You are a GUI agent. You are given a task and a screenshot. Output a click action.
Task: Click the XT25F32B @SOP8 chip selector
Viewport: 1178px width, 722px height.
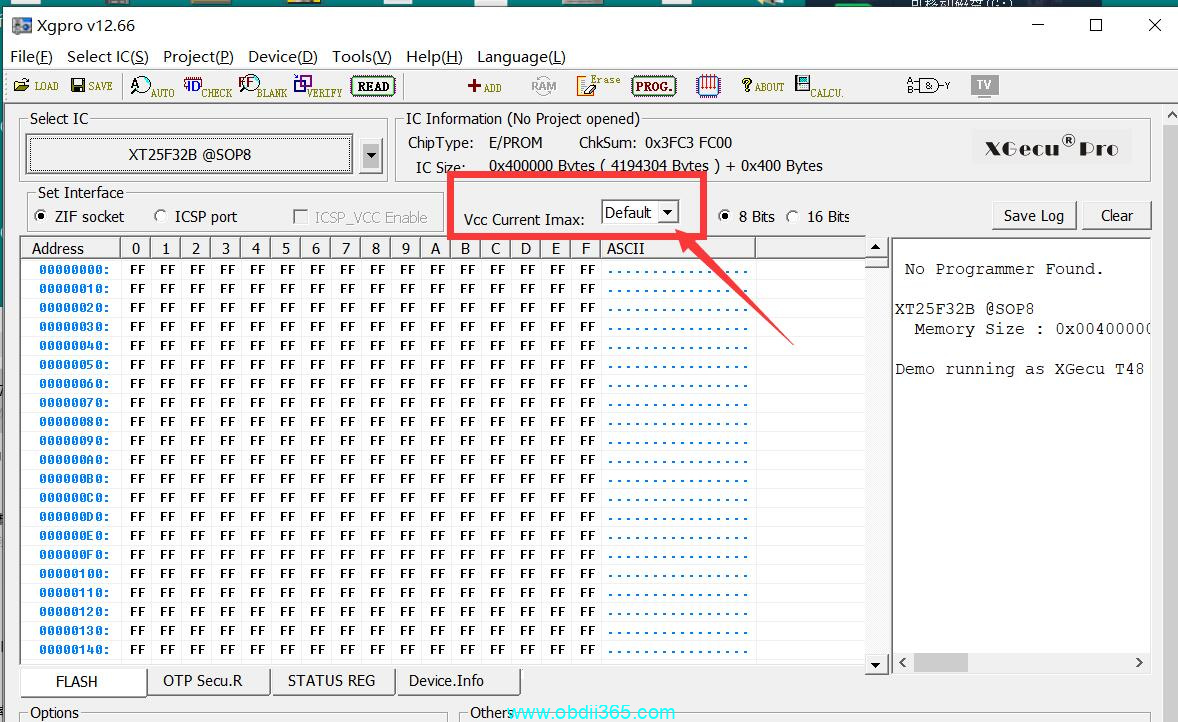pos(189,155)
